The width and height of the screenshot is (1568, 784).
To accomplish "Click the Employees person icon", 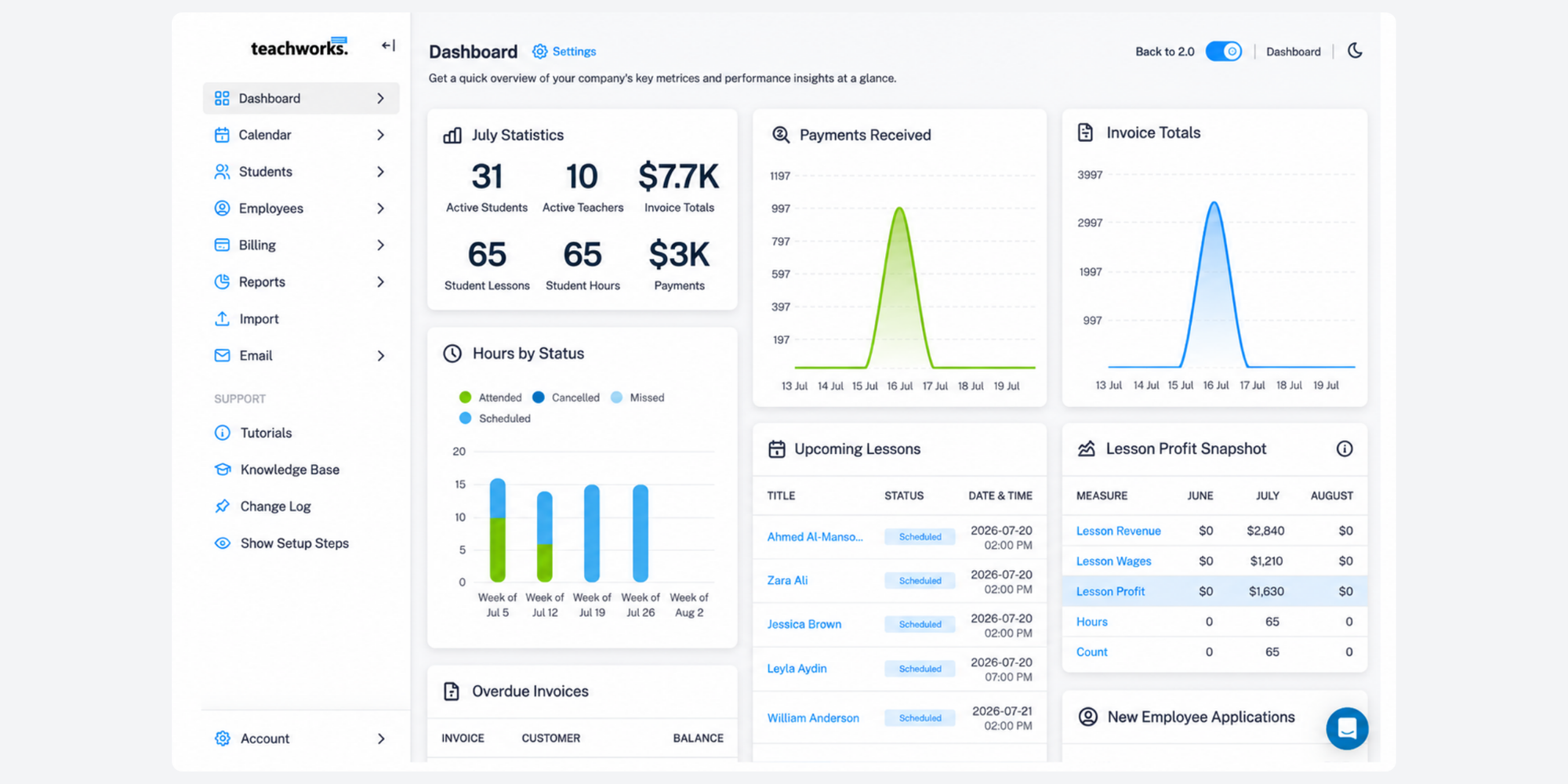I will (x=222, y=208).
